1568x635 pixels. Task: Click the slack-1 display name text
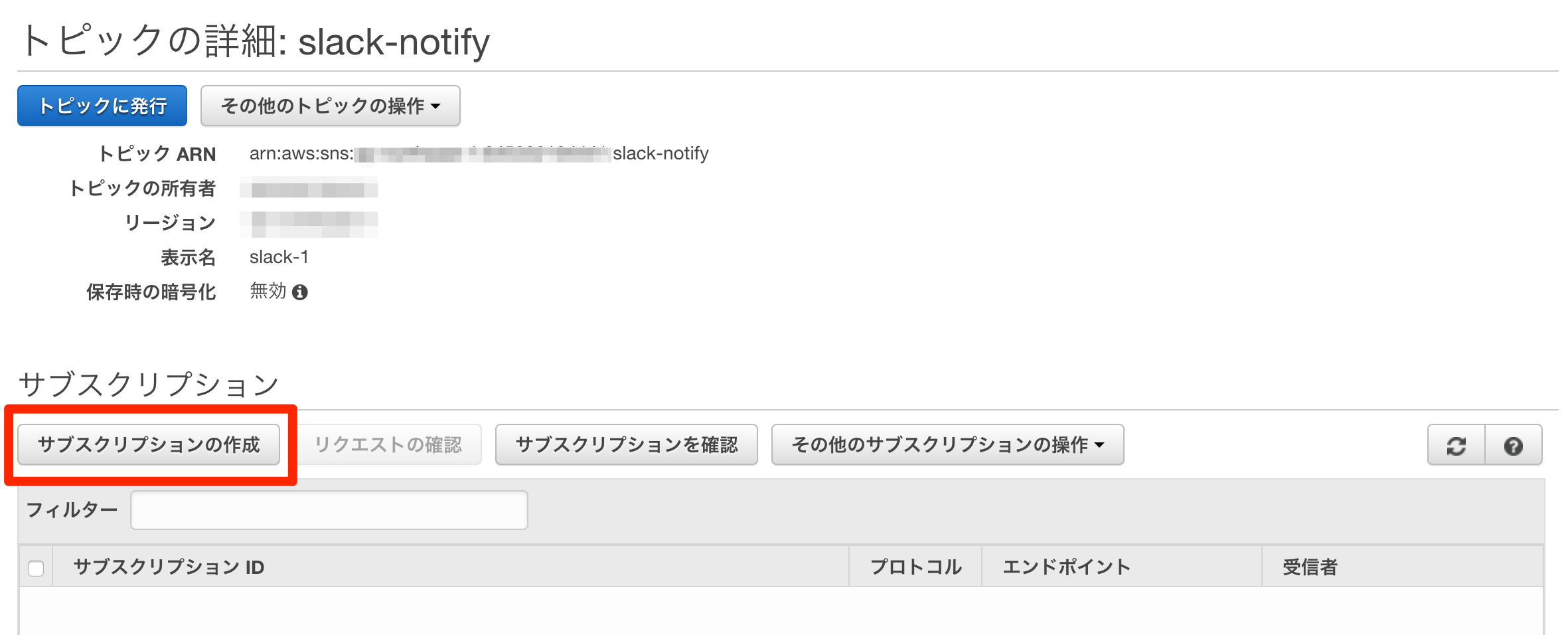279,256
